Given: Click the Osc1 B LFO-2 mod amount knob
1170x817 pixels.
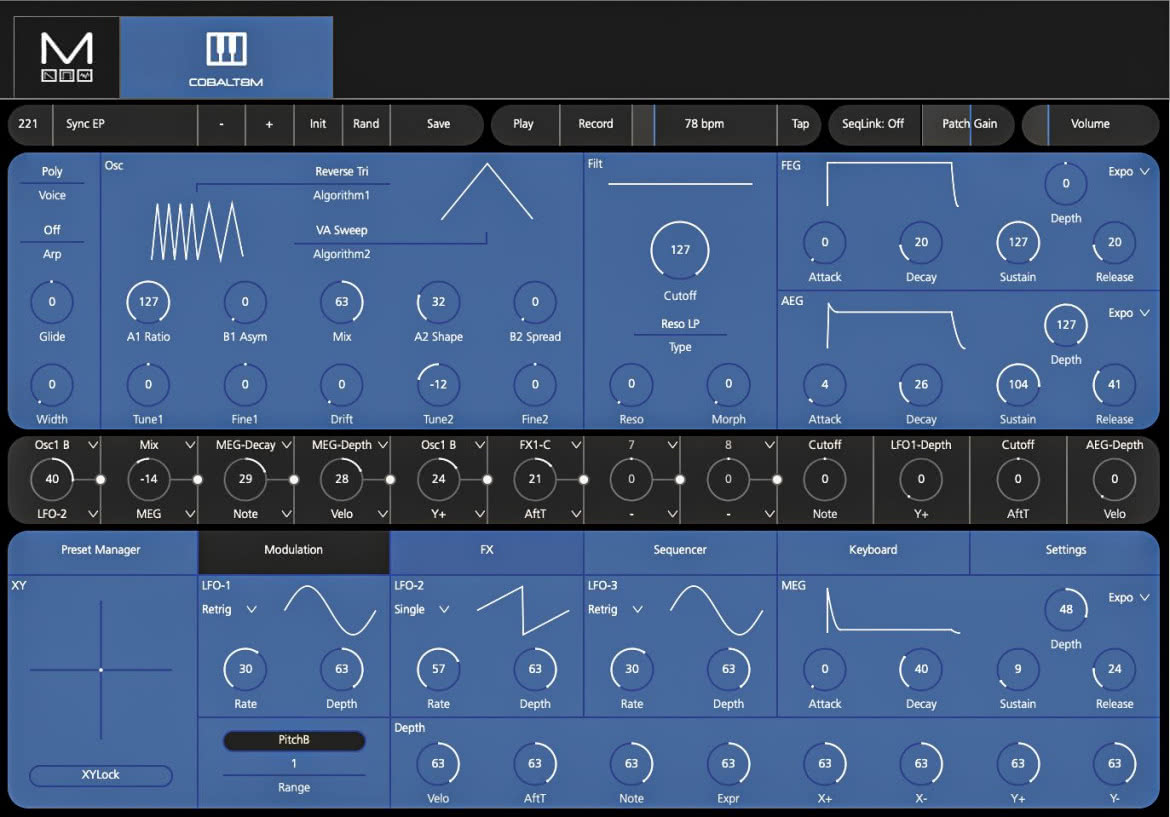Looking at the screenshot, I should click(52, 479).
